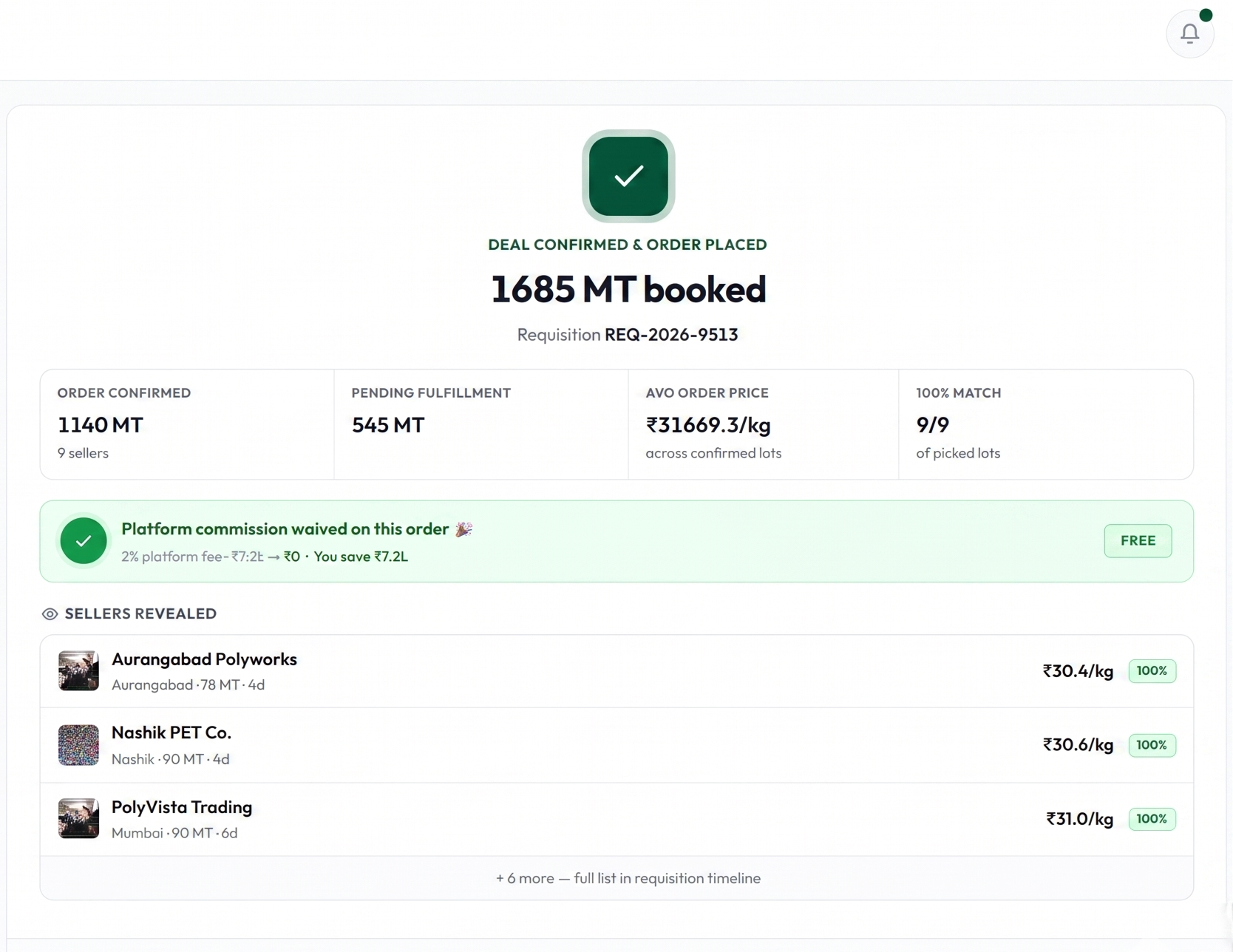Click 'Mumbai · 90 MT · 6d' details

point(174,833)
